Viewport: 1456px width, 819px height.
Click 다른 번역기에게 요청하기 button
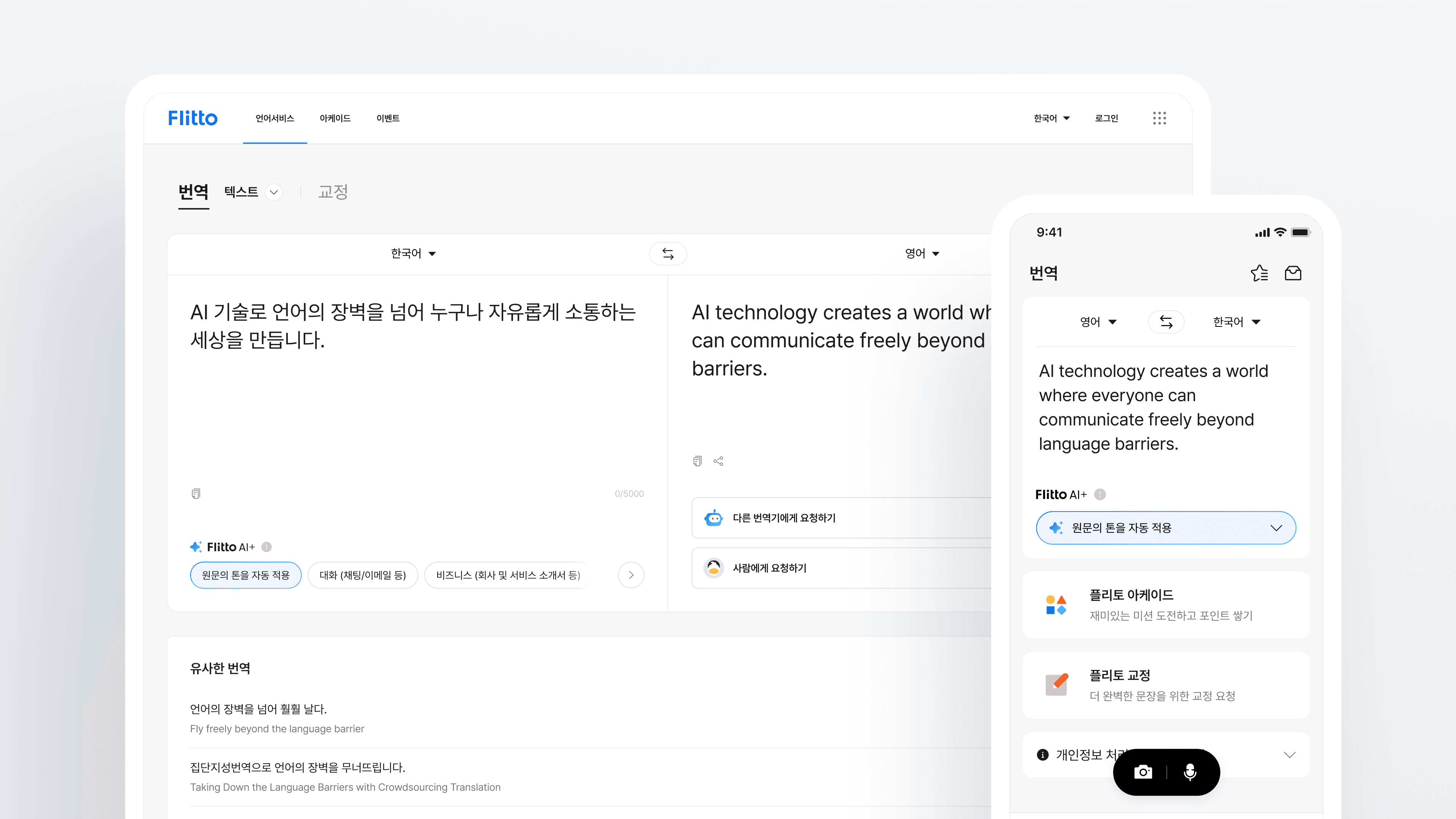coord(842,518)
